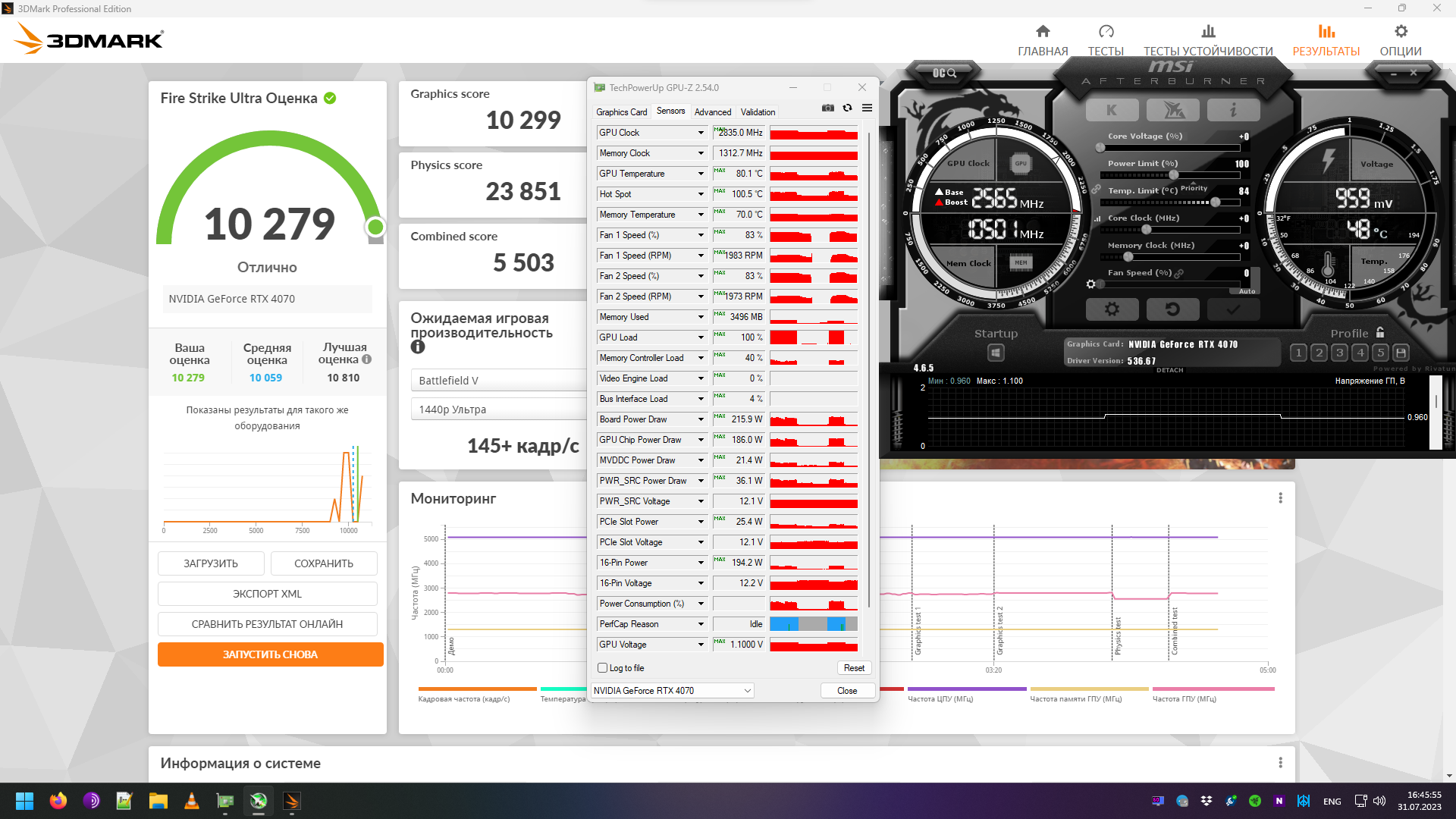Viewport: 1456px width, 819px height.
Task: Open GPU-Z hamburger menu
Action: [867, 108]
